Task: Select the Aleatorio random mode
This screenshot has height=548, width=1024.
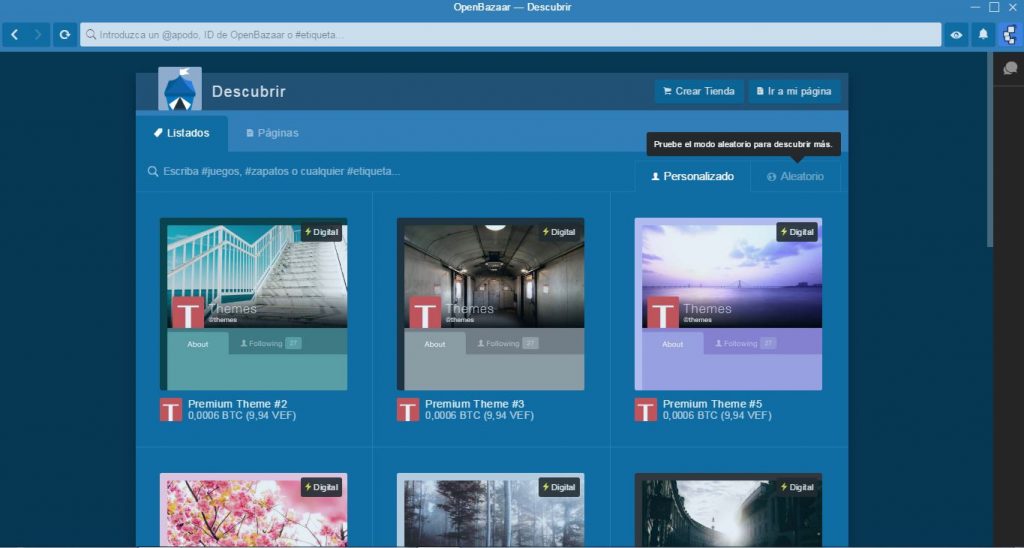Action: point(795,176)
